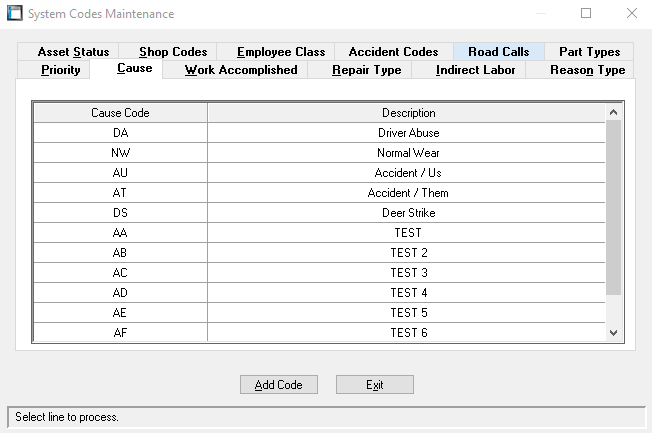Open the Work Accomplished tab
This screenshot has height=433, width=652.
point(241,70)
